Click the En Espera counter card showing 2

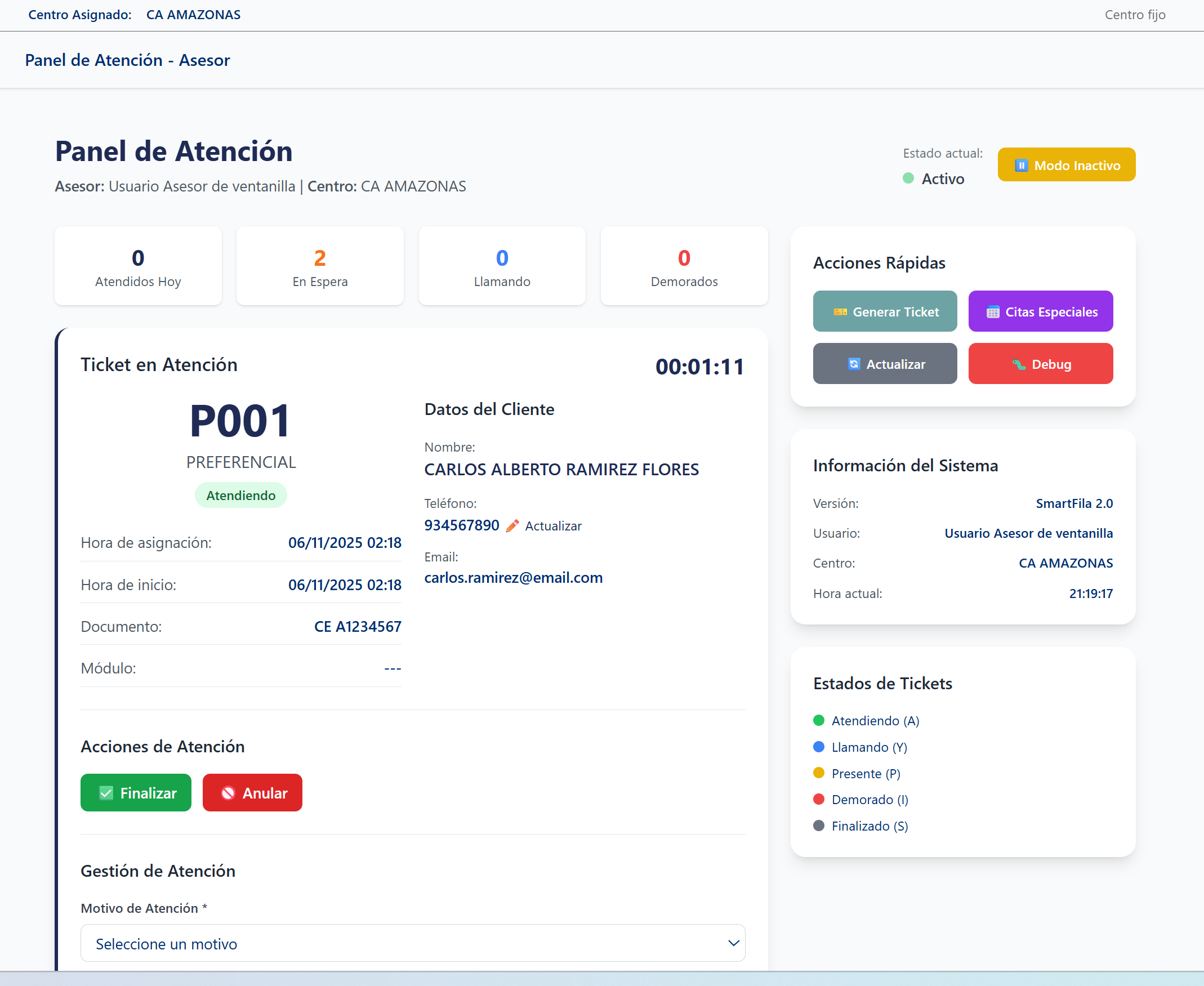(x=320, y=266)
